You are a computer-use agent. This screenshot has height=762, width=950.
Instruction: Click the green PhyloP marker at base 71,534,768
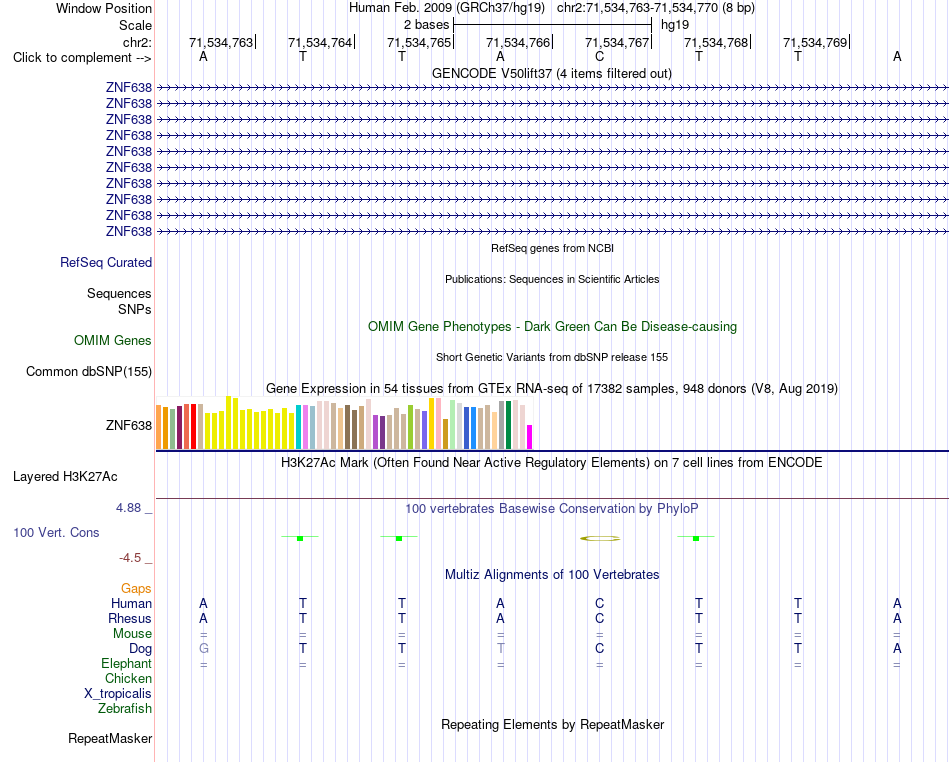point(696,538)
